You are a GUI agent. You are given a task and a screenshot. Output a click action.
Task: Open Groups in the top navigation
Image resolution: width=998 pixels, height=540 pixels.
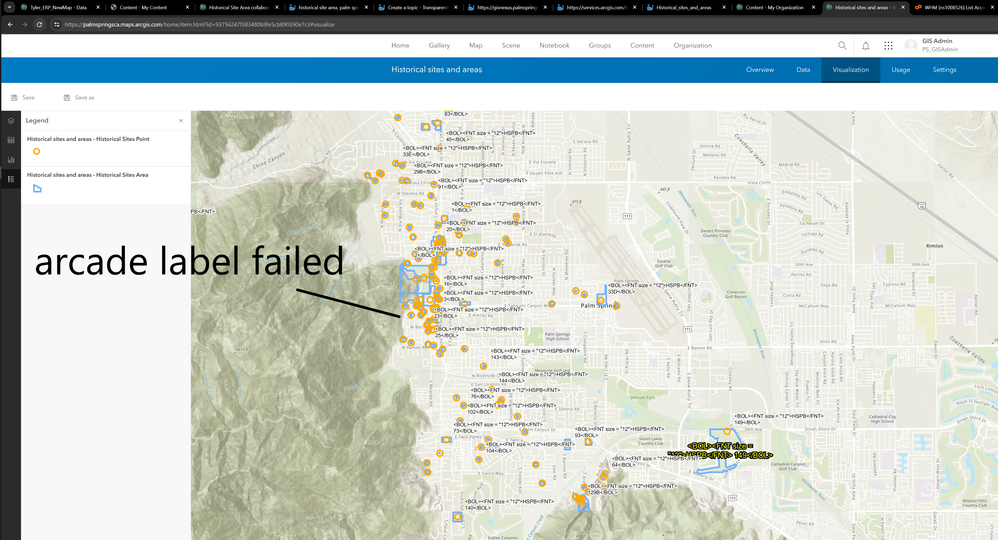click(x=600, y=45)
